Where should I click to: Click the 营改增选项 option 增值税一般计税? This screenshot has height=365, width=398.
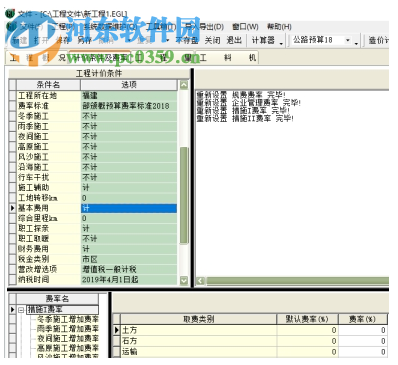(129, 269)
